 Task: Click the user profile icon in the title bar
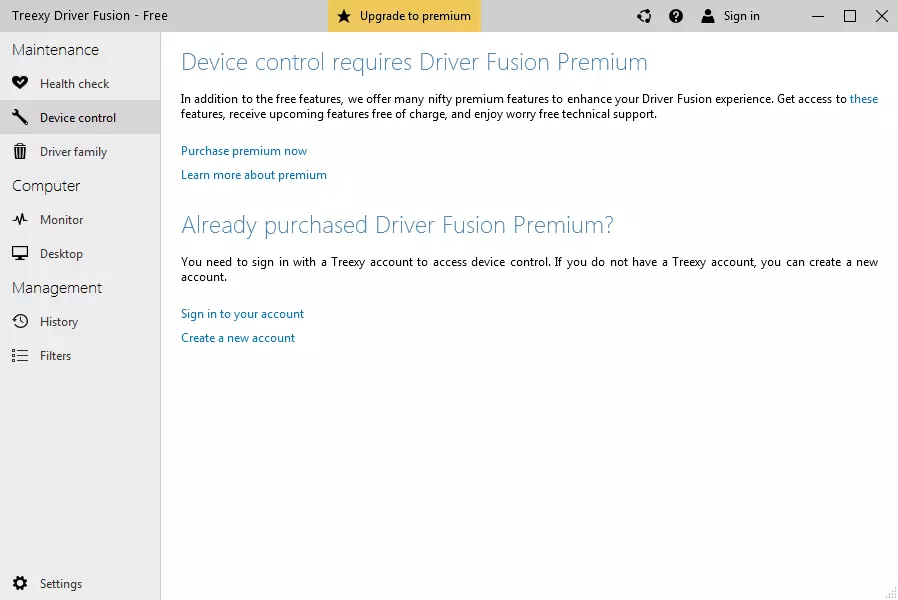coord(708,16)
